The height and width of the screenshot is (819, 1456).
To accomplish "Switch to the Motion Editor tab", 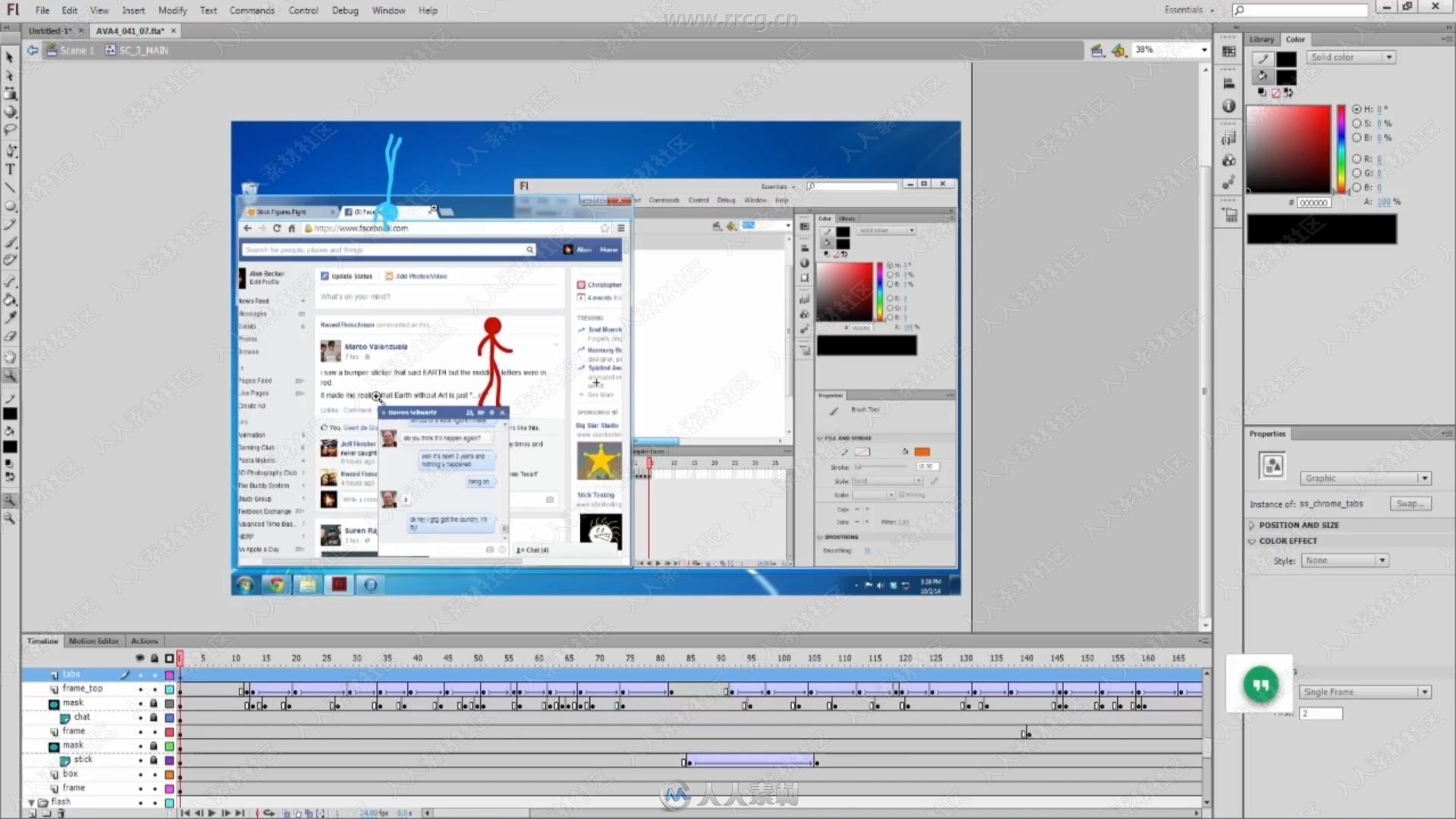I will 94,642.
